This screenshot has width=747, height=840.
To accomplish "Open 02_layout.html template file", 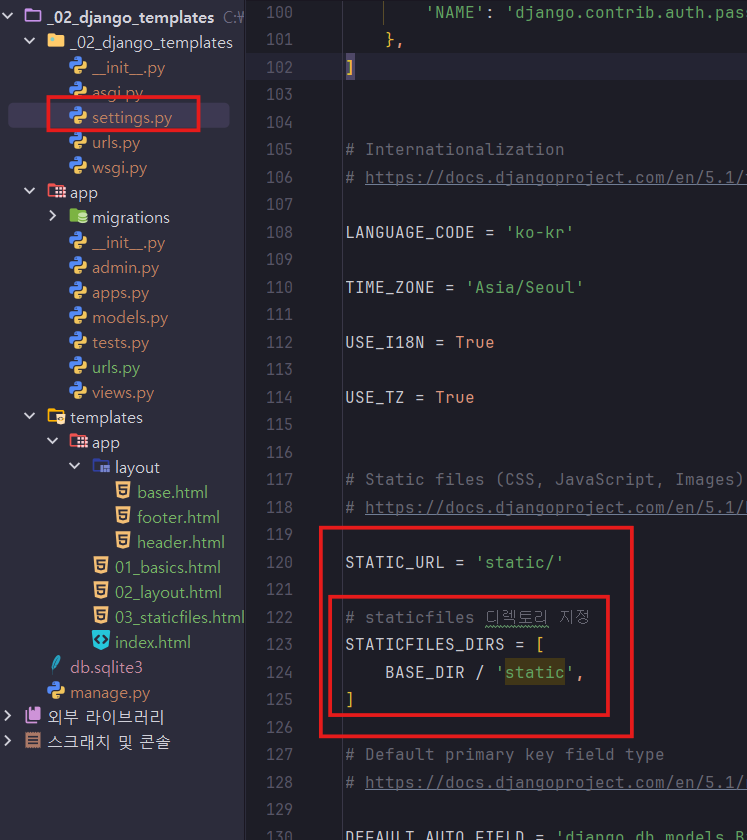I will [168, 592].
